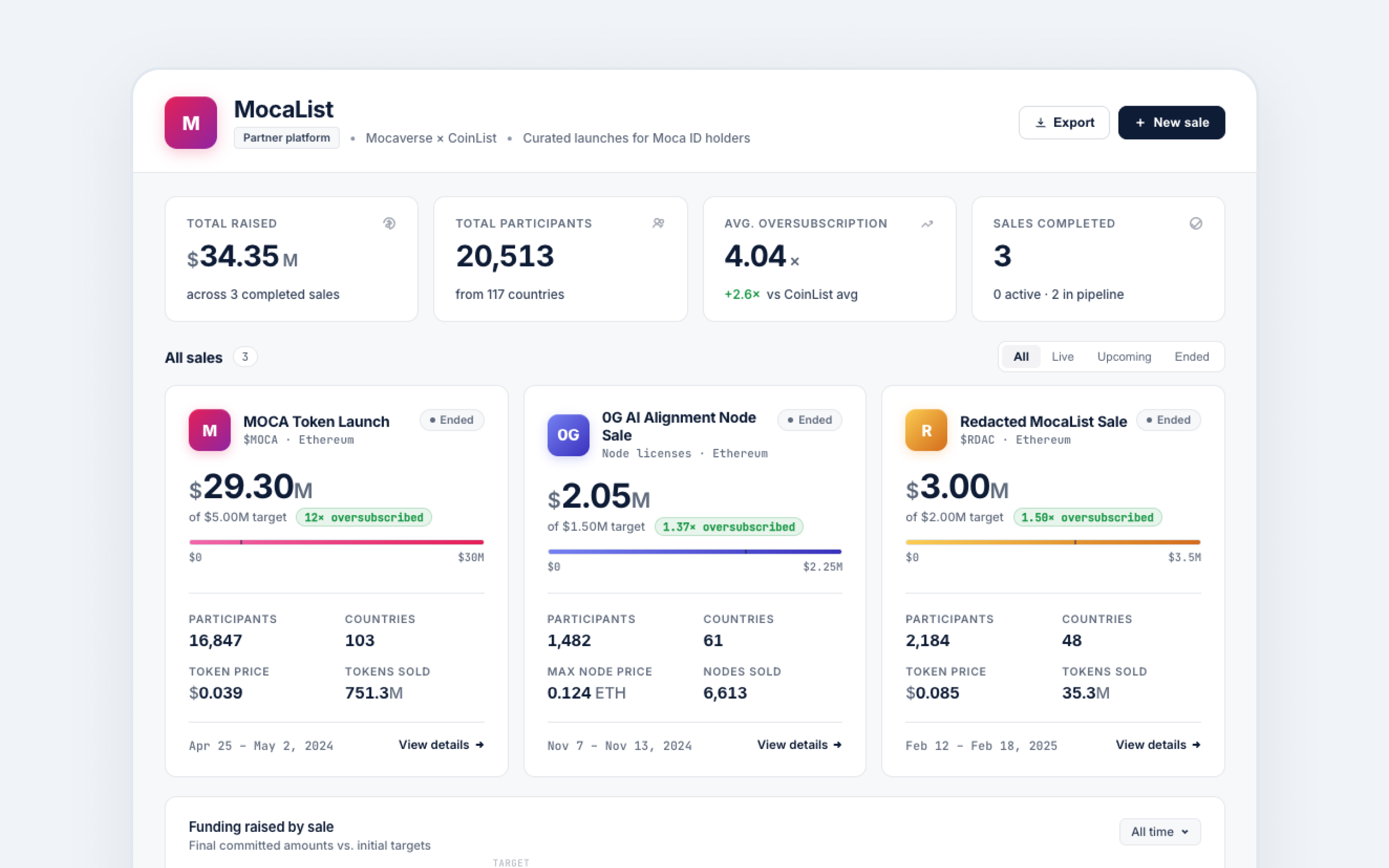The height and width of the screenshot is (868, 1389).
Task: Click the 6,613 nodes sold value
Action: (725, 692)
